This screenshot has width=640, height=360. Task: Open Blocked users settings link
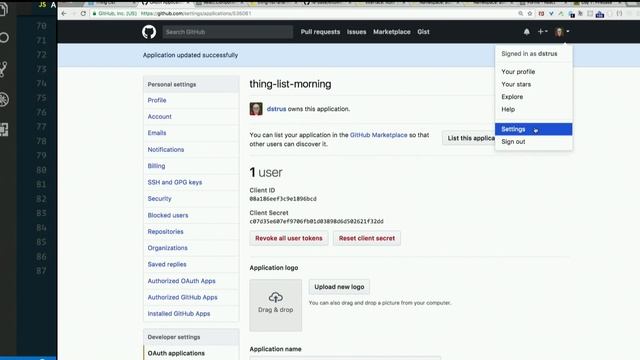pos(168,215)
